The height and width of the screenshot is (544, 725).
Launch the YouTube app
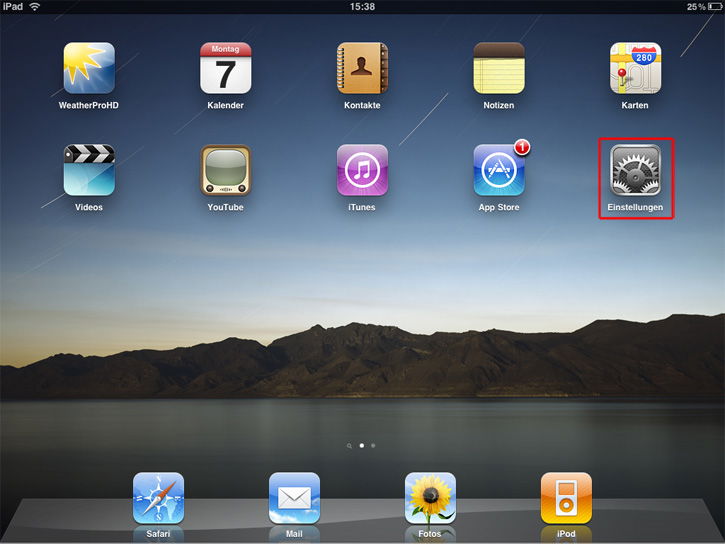click(x=225, y=170)
